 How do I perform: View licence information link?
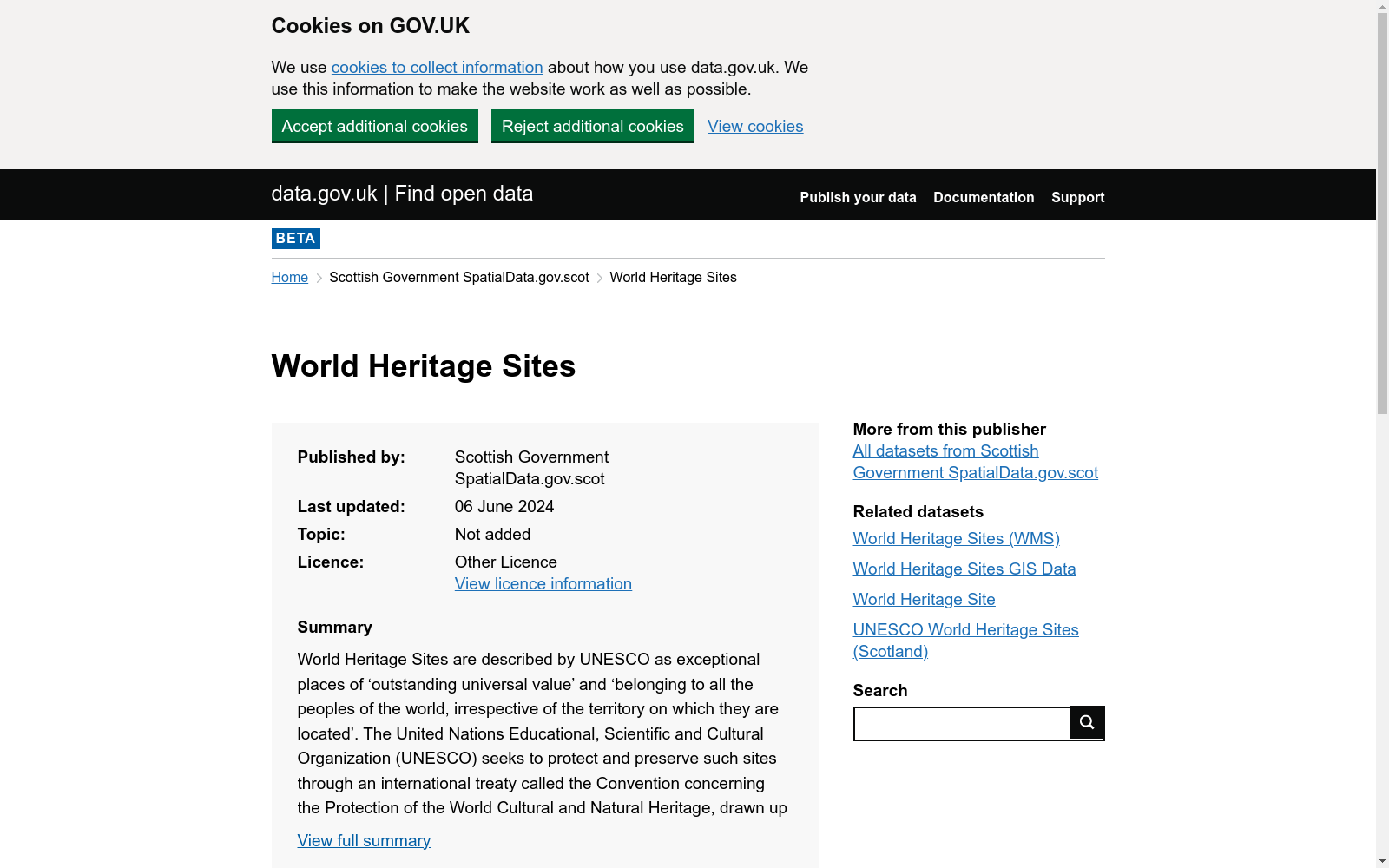(543, 584)
